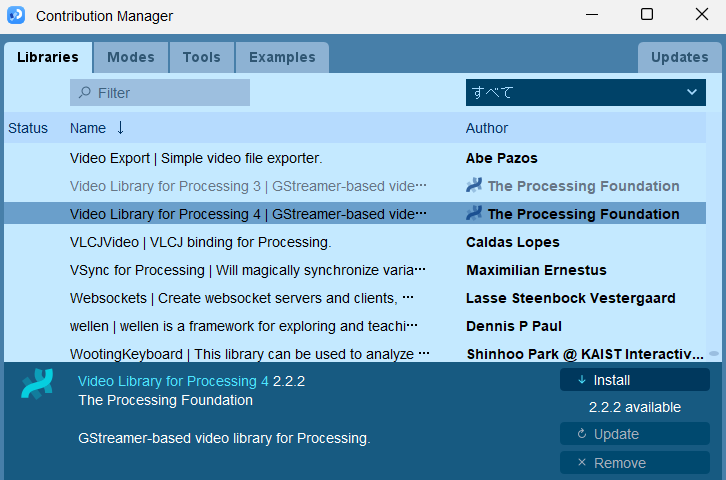
Task: Open the Updates tab
Action: 679,57
